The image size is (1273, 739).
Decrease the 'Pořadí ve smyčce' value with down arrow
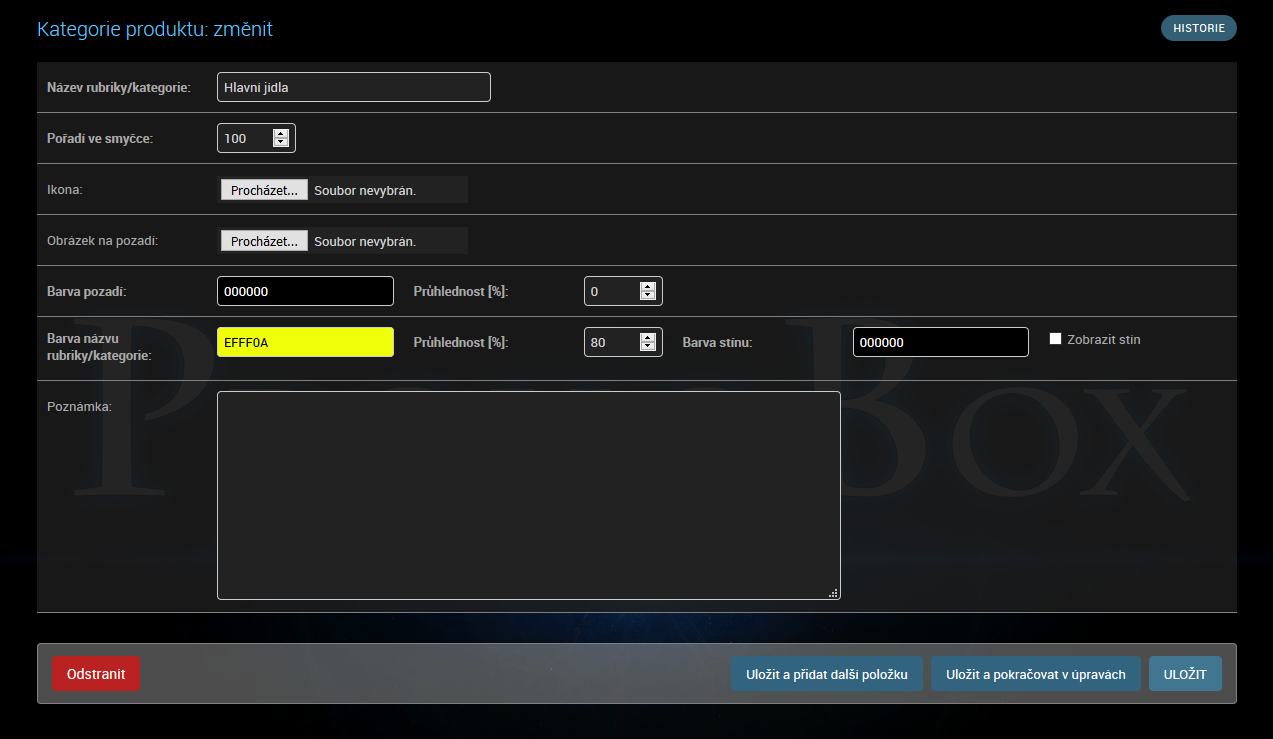(x=281, y=143)
